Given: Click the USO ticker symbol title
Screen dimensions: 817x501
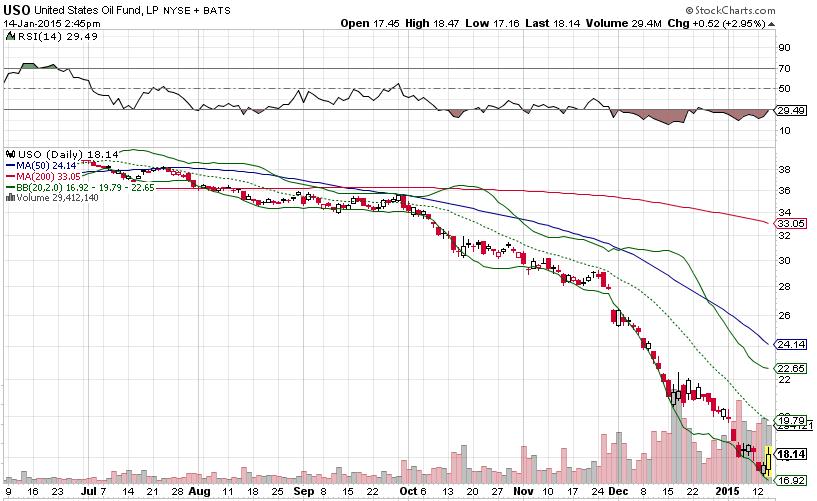Looking at the screenshot, I should [x=17, y=10].
